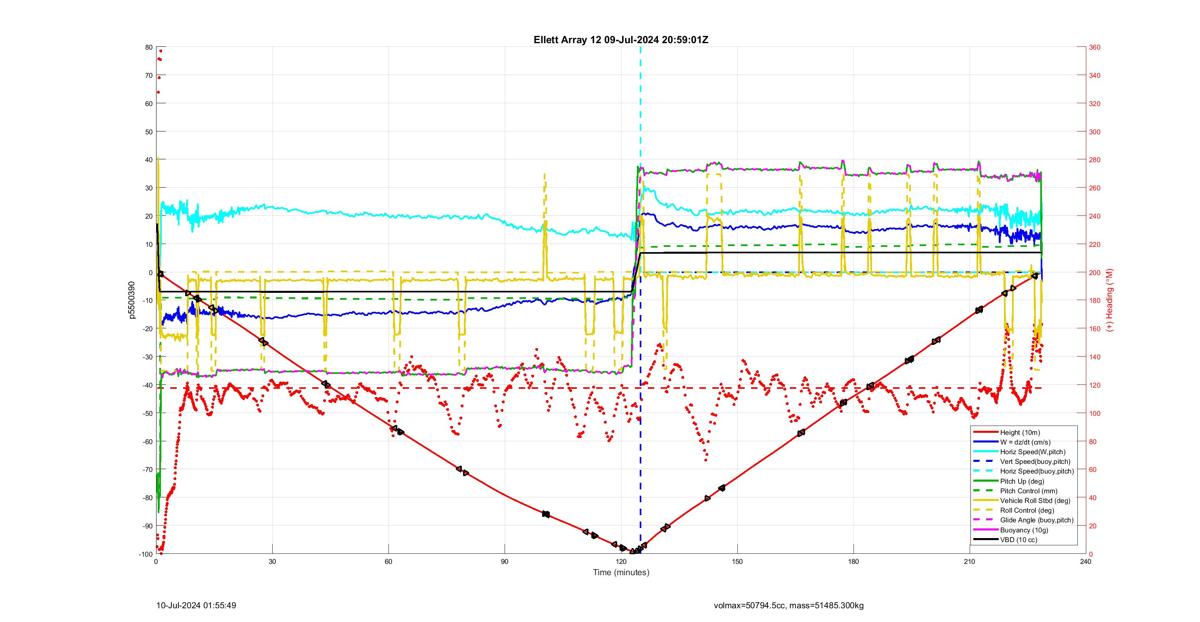This screenshot has height=622, width=1200.
Task: Click the 'Time (minutes)' x-axis label
Action: [x=621, y=573]
